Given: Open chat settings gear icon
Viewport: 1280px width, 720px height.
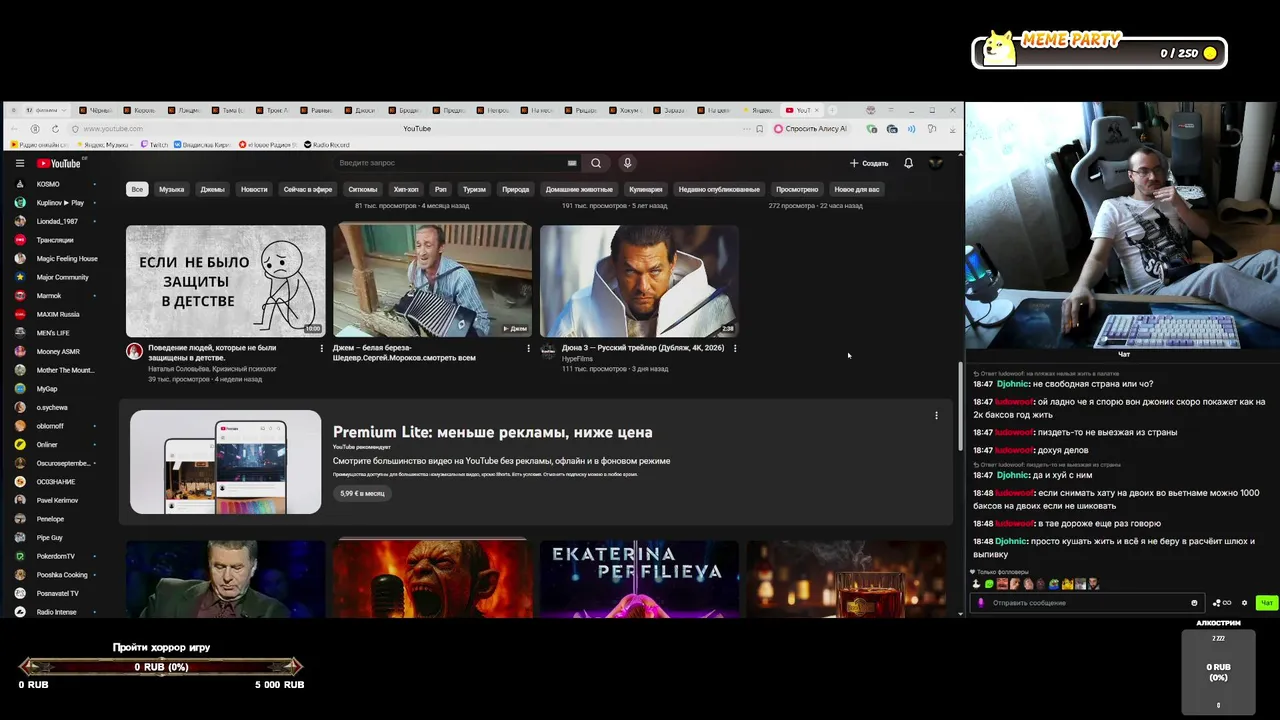Looking at the screenshot, I should pyautogui.click(x=1244, y=603).
